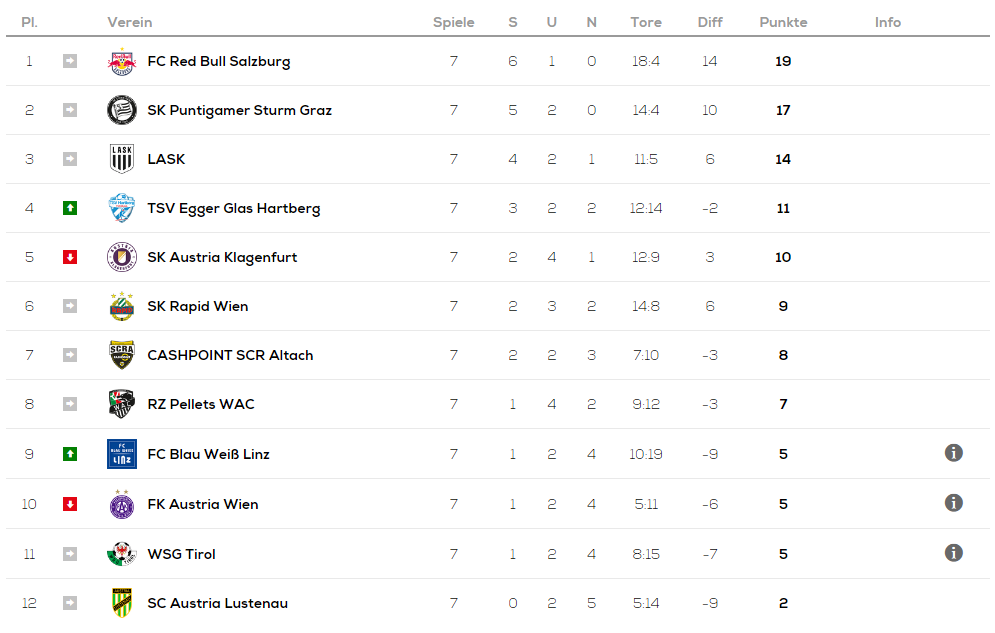
Task: Open the info icon for FK Austria Wien
Action: click(x=953, y=503)
